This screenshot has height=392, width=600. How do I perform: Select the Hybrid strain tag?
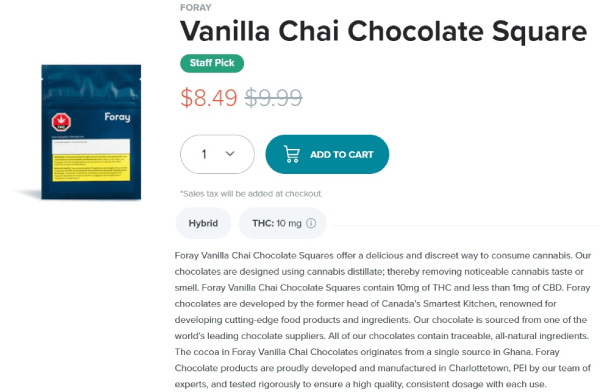point(203,223)
